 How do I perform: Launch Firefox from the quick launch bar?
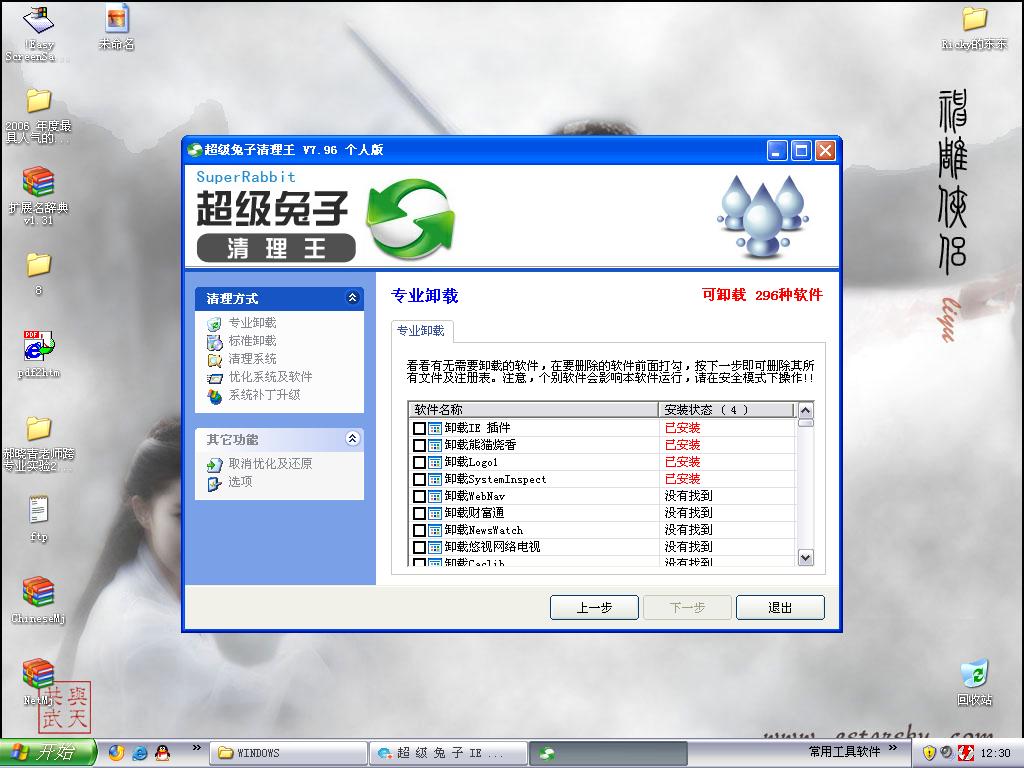(x=117, y=752)
